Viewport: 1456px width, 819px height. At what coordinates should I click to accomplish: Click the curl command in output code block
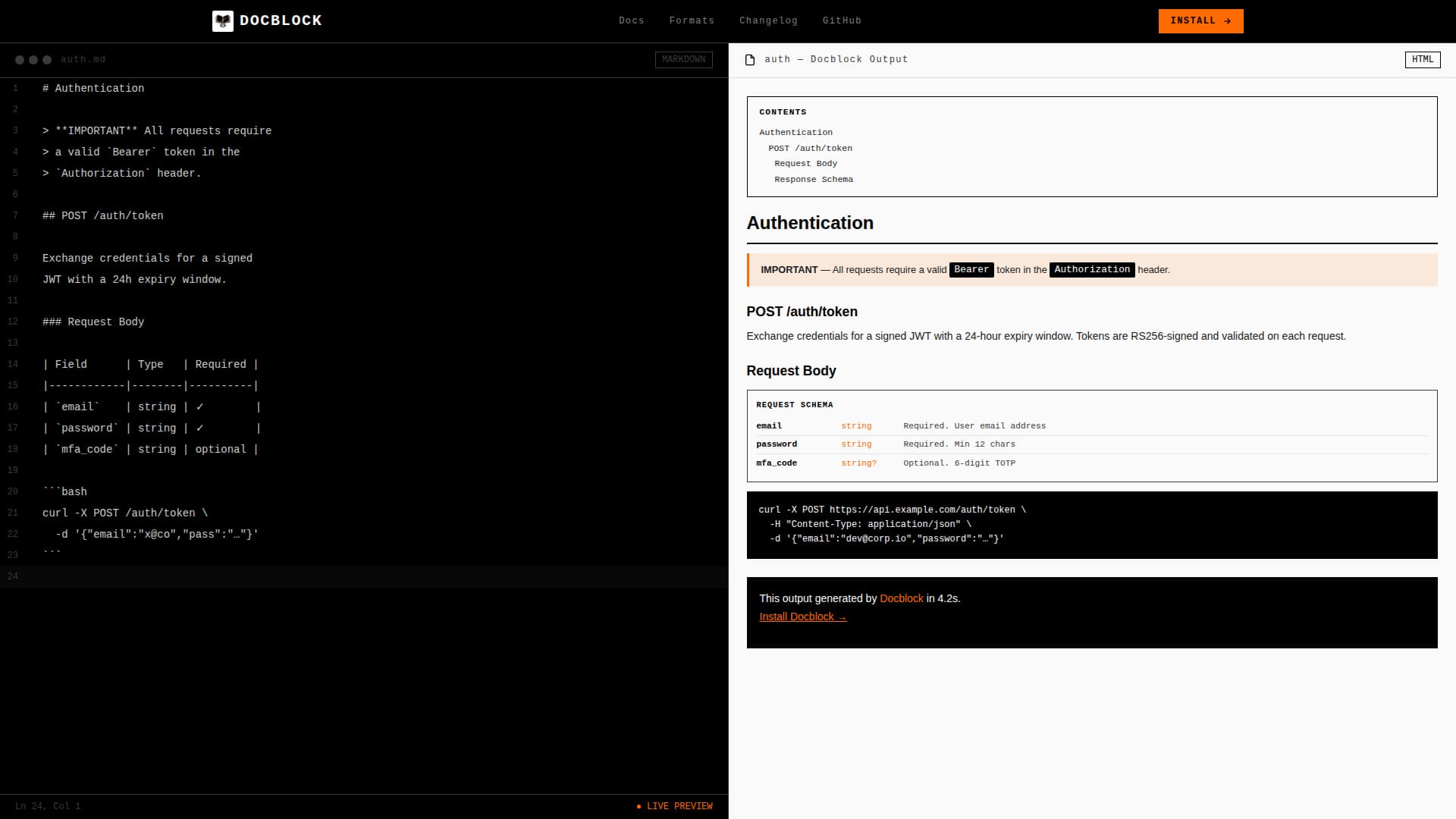tap(892, 510)
